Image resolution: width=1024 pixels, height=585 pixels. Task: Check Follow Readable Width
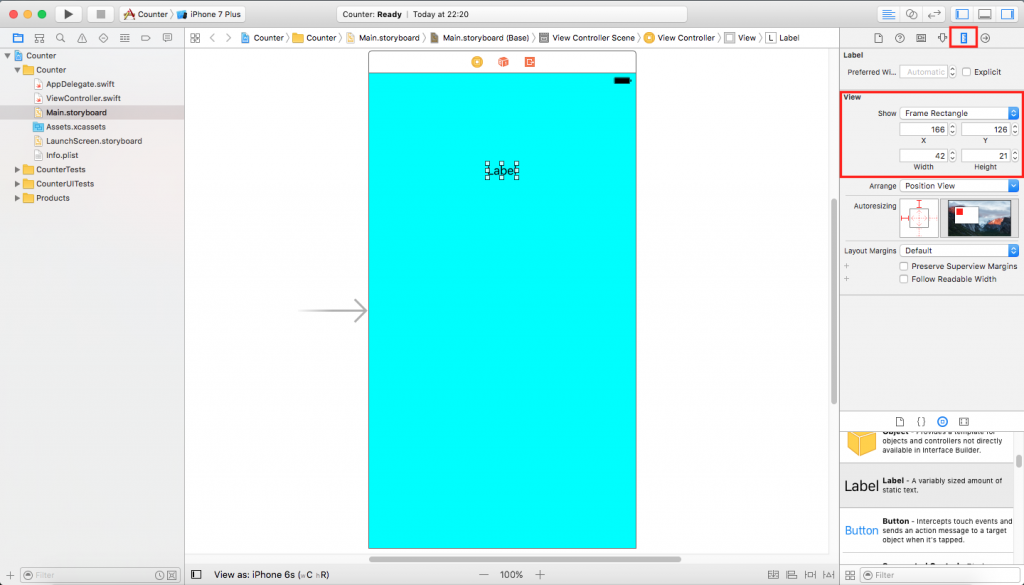click(904, 279)
